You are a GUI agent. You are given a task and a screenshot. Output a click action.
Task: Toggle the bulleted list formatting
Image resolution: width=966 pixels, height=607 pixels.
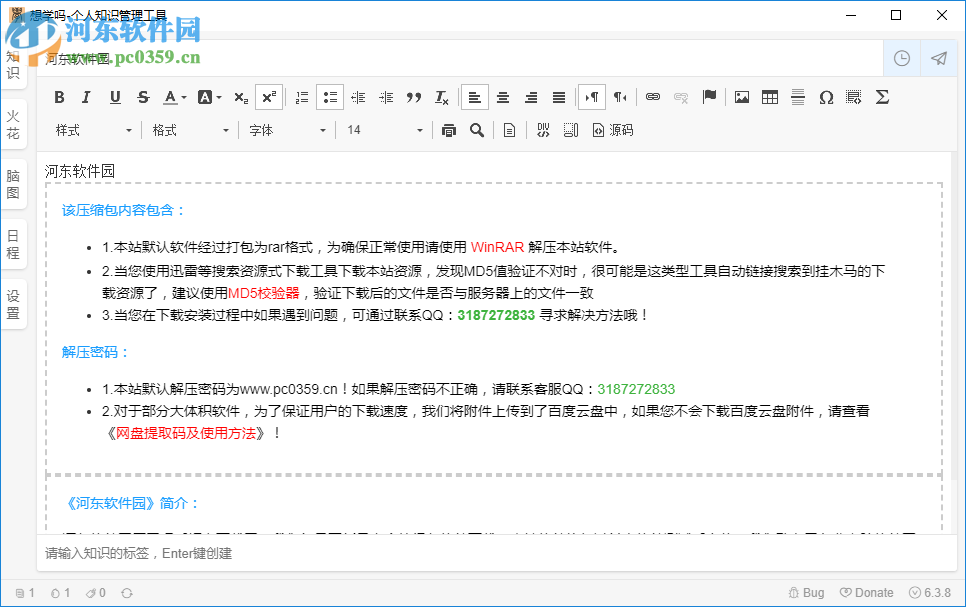click(x=330, y=97)
